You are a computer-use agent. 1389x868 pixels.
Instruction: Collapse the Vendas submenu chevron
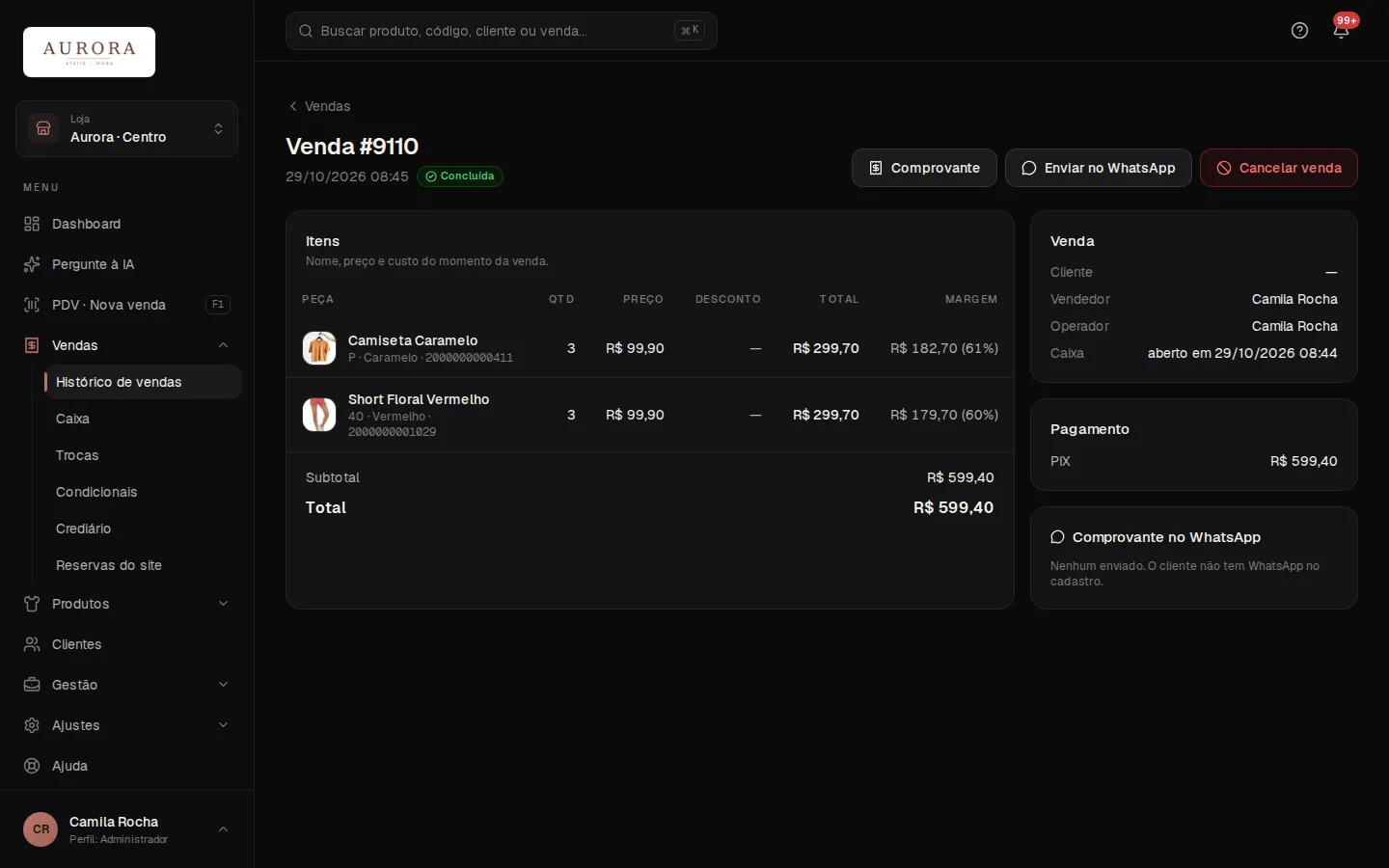223,345
